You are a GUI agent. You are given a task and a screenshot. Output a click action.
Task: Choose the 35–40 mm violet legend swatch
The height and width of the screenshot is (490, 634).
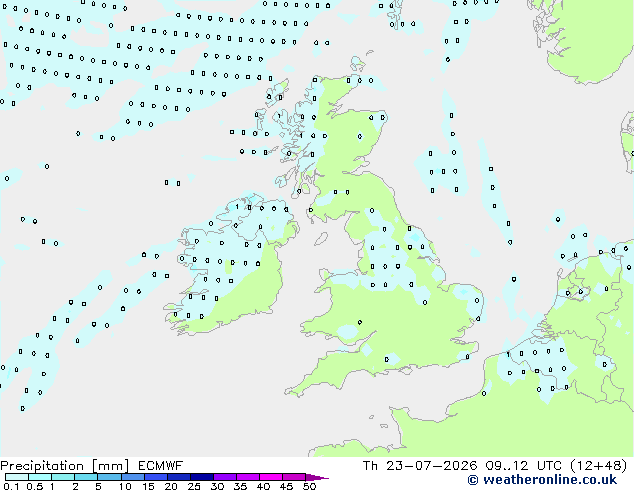[247, 477]
